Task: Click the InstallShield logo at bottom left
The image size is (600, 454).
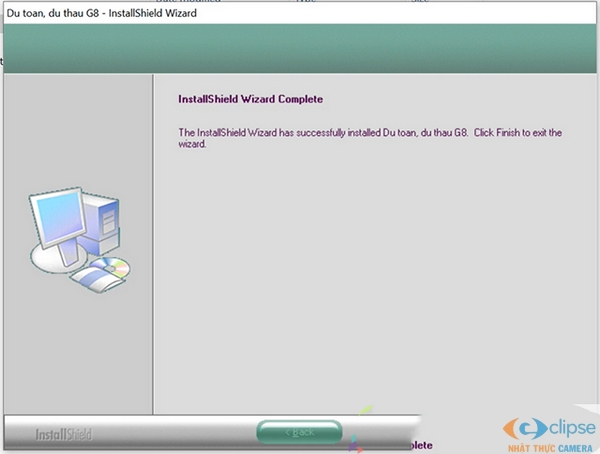Action: tap(63, 435)
